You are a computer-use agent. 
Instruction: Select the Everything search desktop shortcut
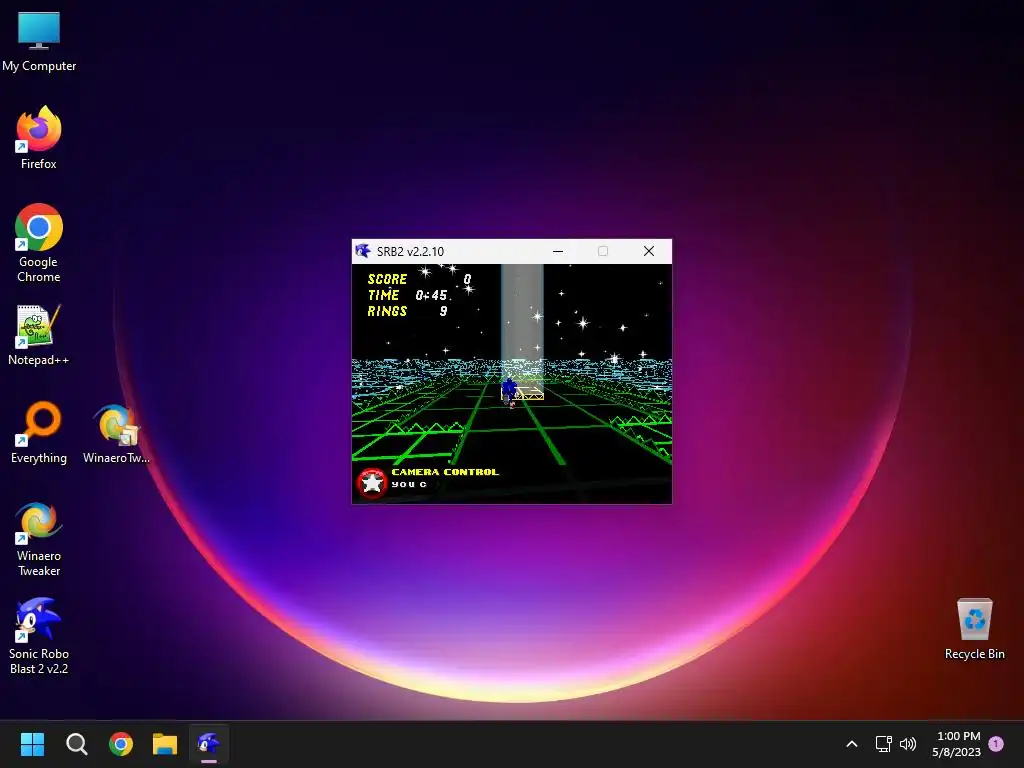coord(39,432)
